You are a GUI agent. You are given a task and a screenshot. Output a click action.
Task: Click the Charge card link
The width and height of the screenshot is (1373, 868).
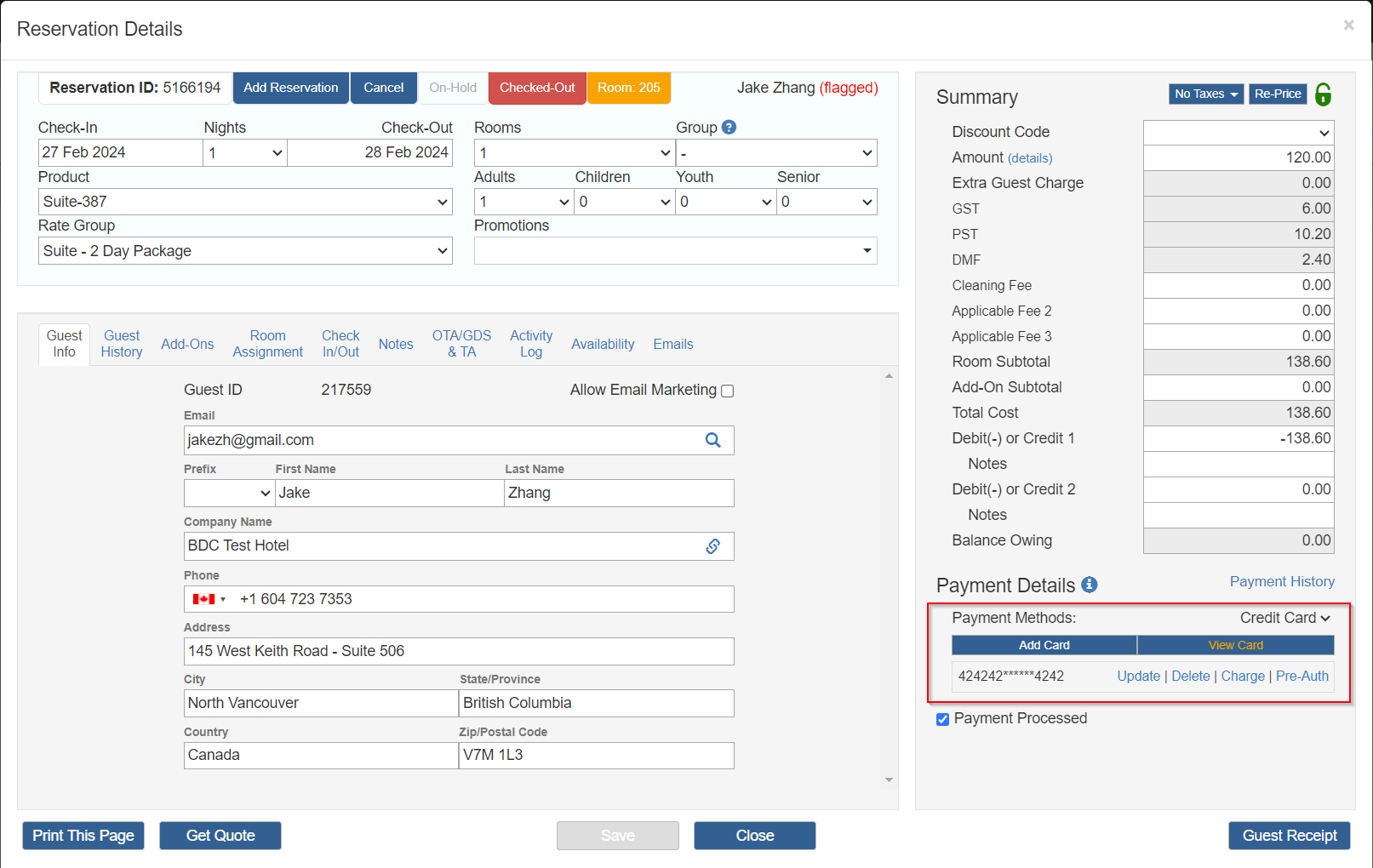[1243, 676]
